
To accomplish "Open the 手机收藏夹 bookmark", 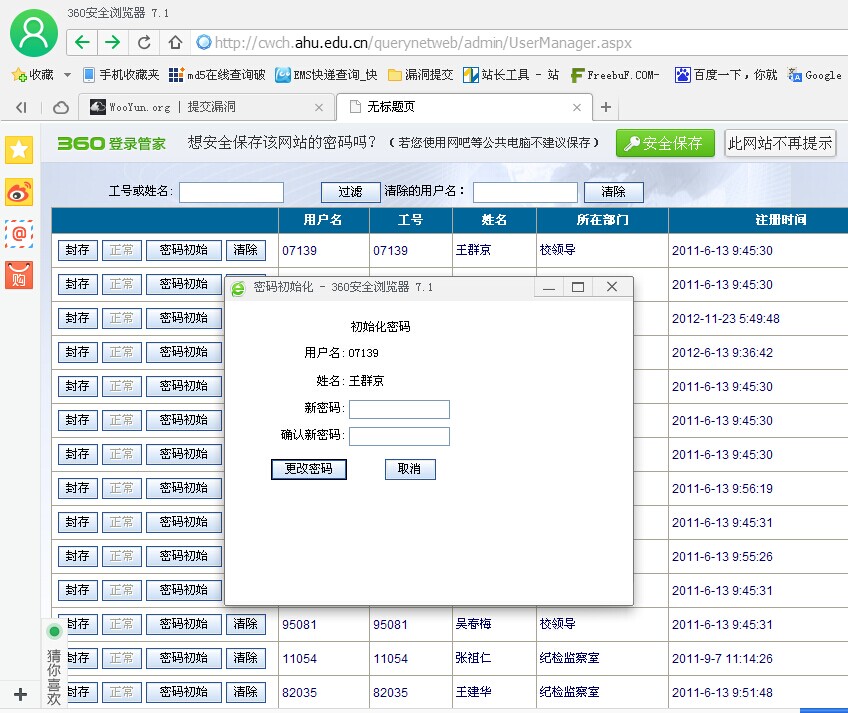I will [x=121, y=75].
